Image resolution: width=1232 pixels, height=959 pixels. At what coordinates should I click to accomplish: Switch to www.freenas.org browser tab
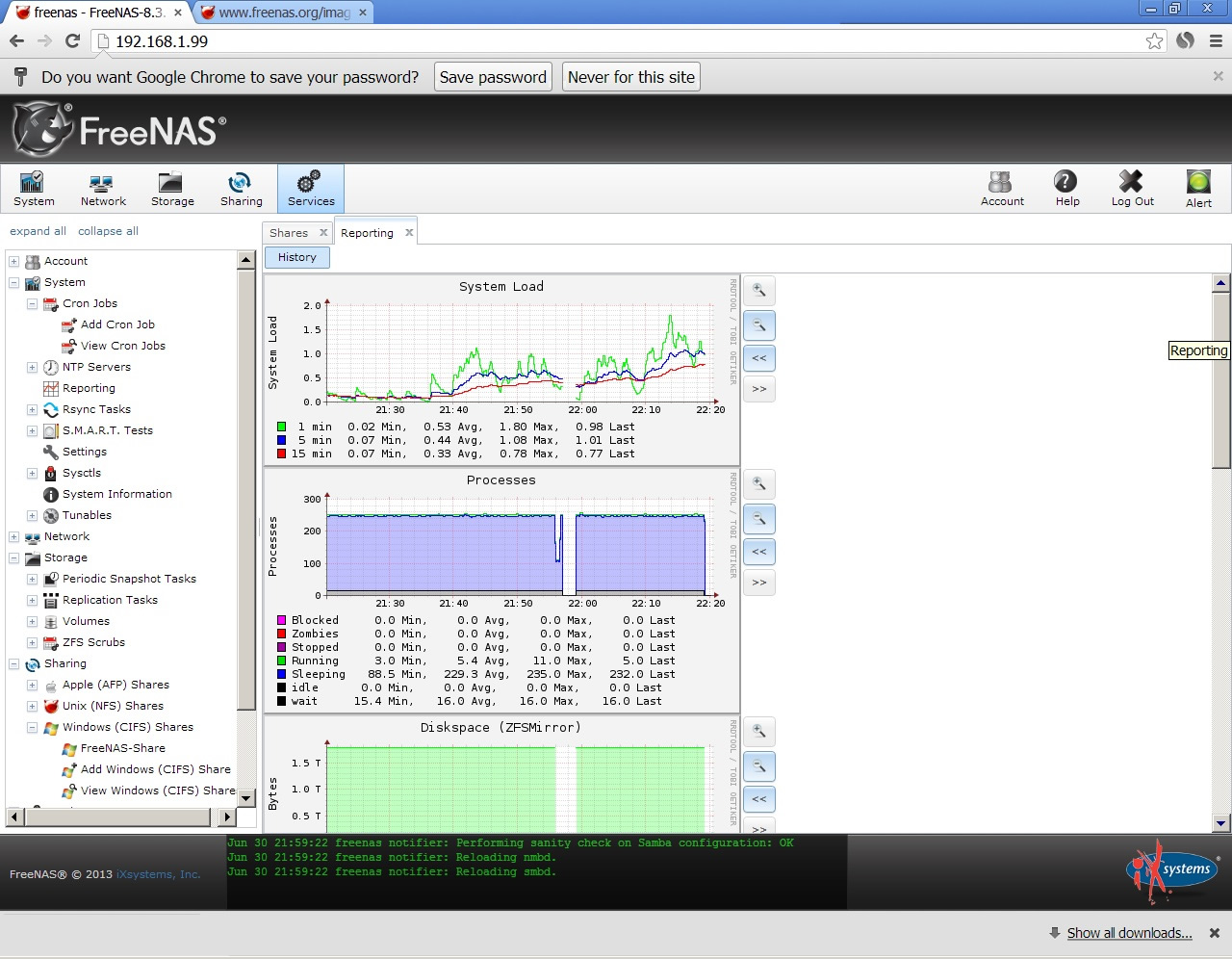tap(284, 13)
